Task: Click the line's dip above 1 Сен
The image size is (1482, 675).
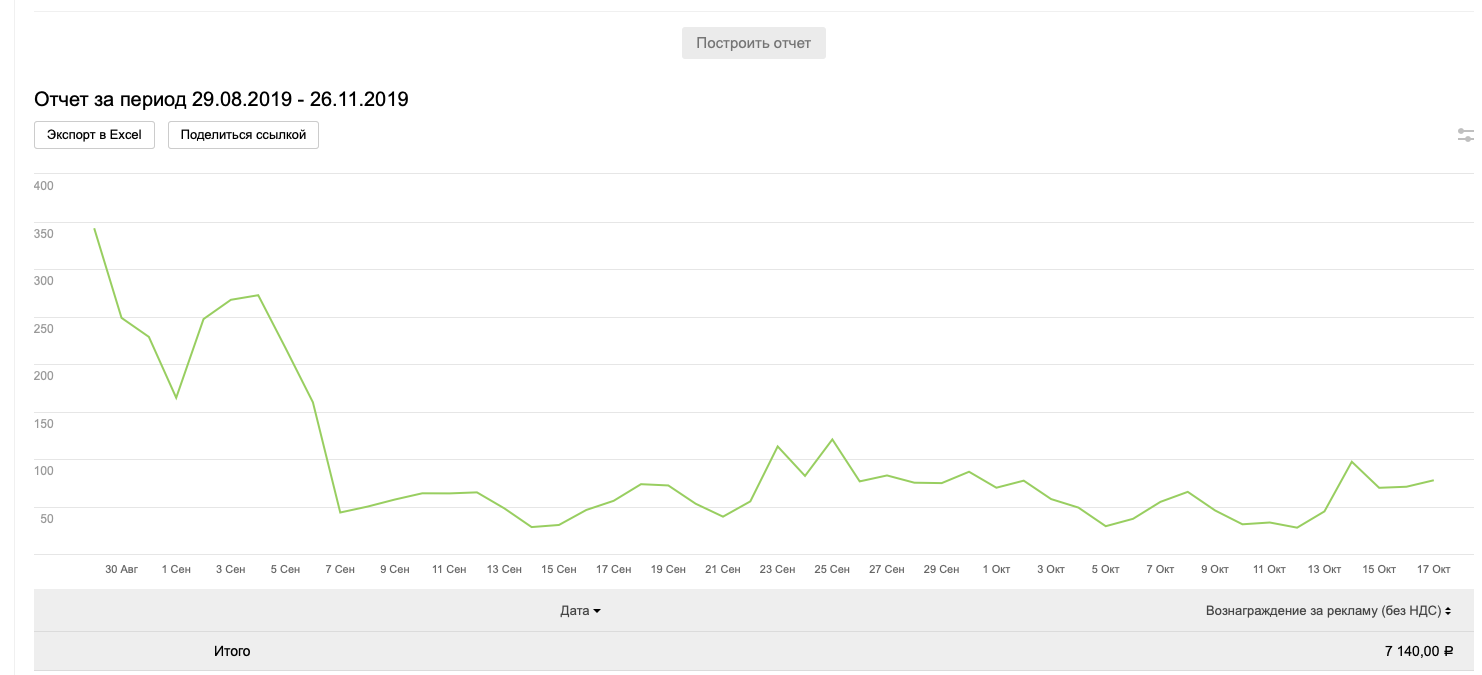Action: [x=176, y=398]
